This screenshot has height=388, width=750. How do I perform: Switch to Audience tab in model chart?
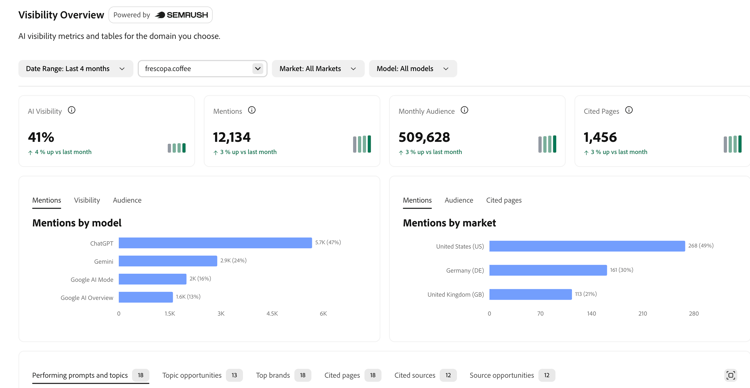click(x=127, y=200)
